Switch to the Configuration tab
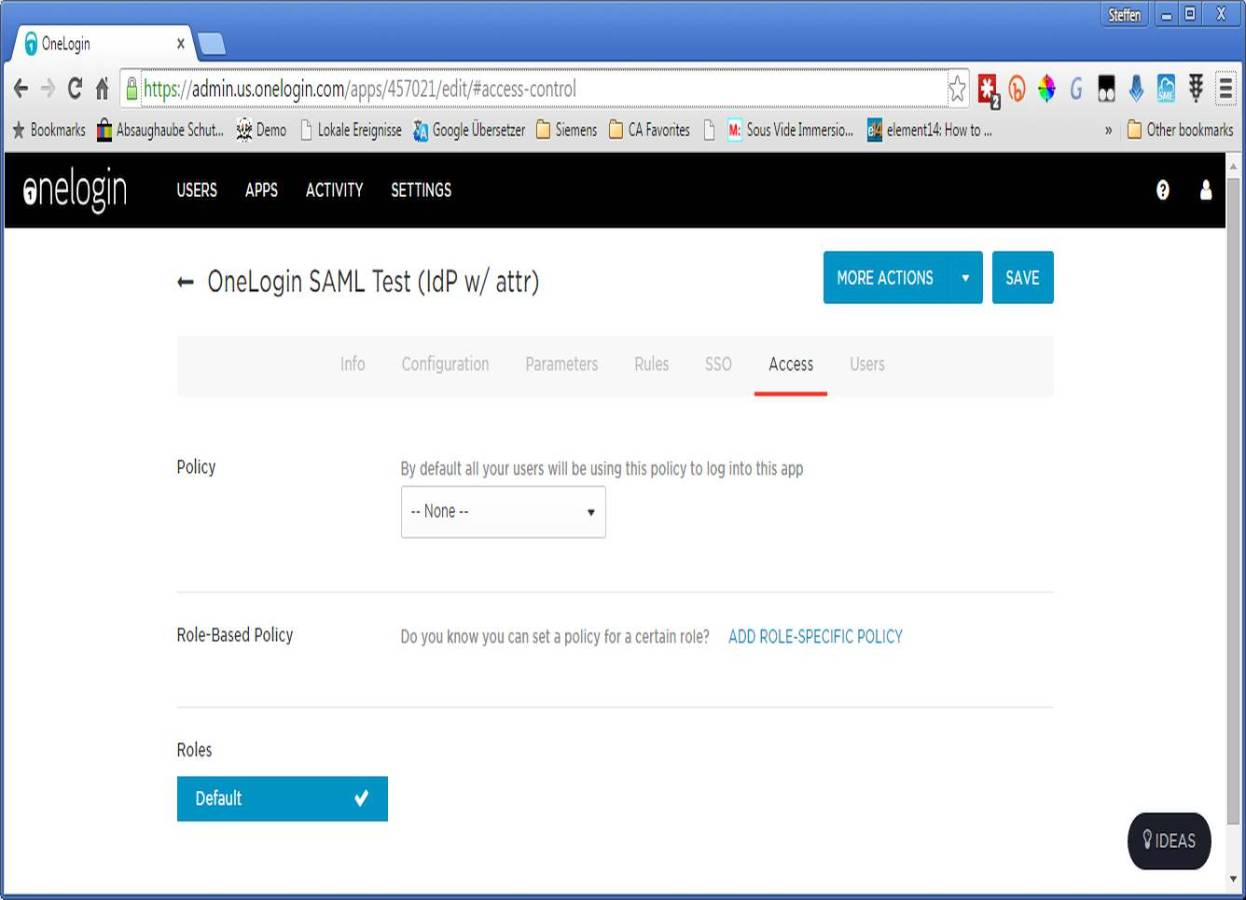The image size is (1246, 900). coord(444,364)
